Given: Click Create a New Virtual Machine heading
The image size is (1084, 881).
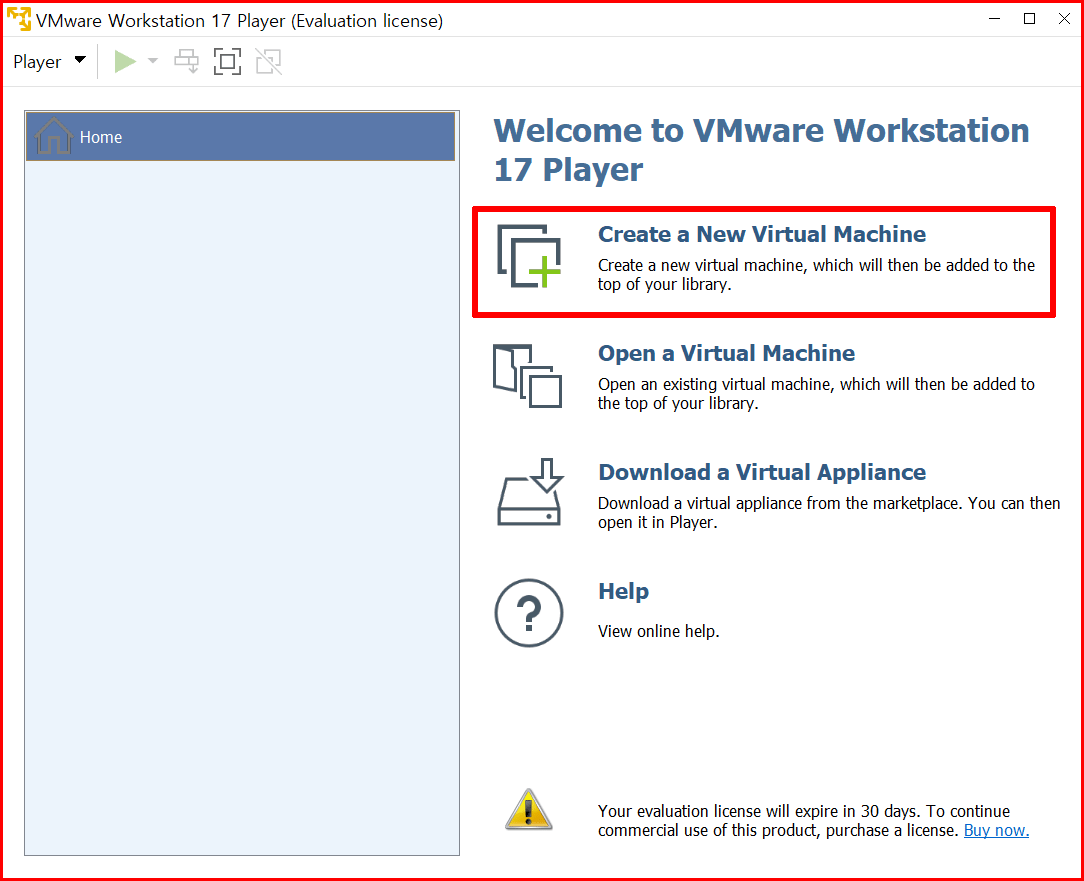Looking at the screenshot, I should (x=762, y=234).
